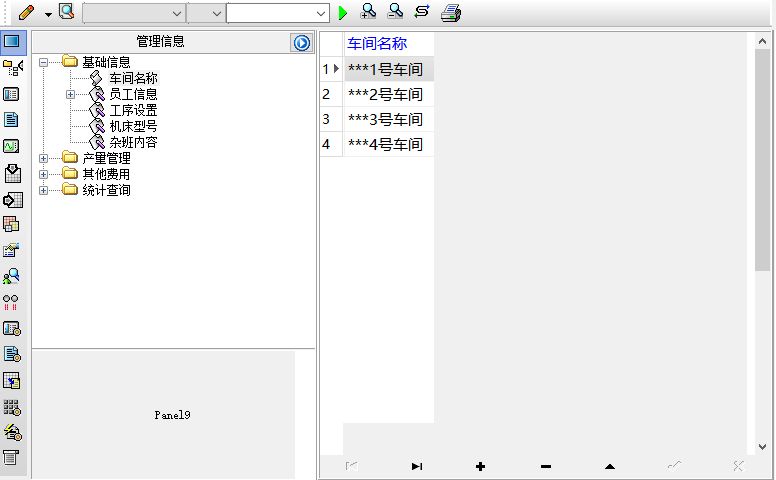The image size is (776, 480).
Task: Select the ***4号车间 cell
Action: (x=388, y=144)
